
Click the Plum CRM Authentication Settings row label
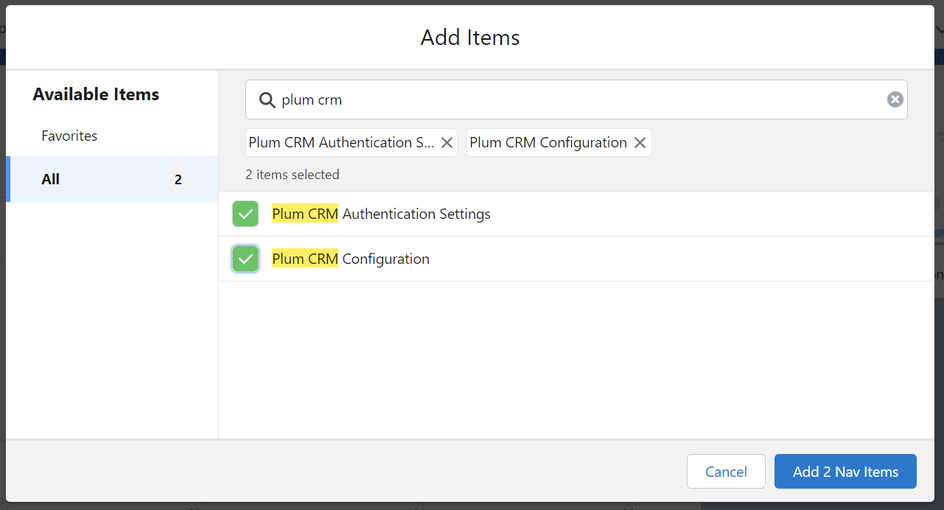381,214
